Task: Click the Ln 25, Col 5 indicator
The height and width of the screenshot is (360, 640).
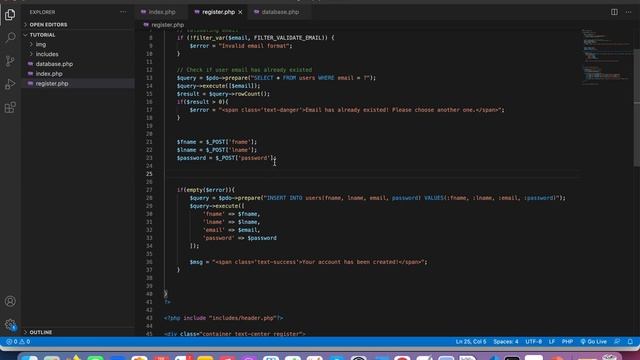Action: 471,342
